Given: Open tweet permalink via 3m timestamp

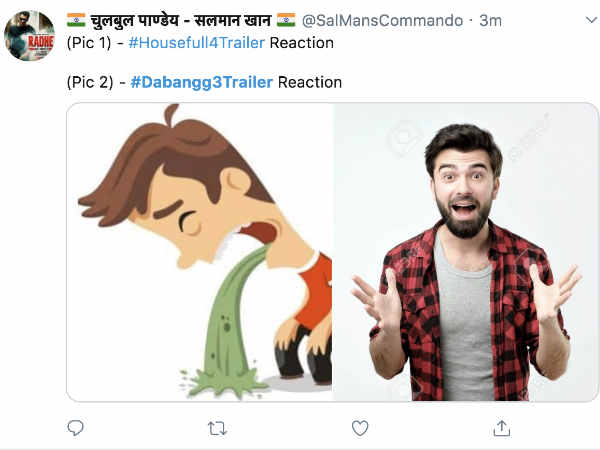Looking at the screenshot, I should pos(490,20).
